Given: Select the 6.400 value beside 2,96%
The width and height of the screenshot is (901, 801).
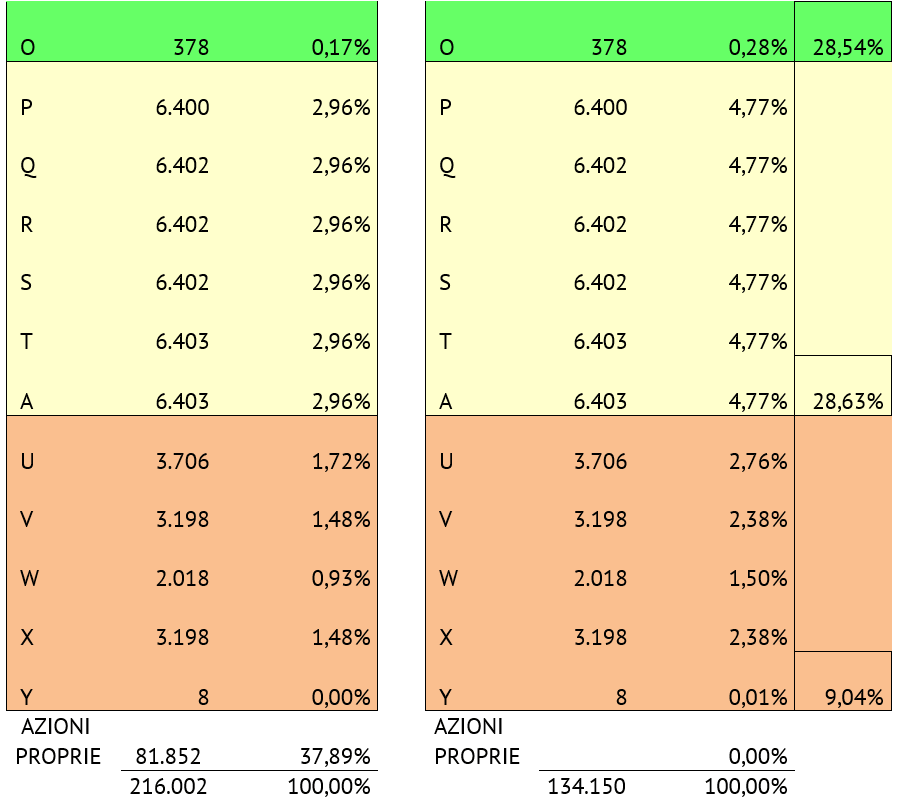Looking at the screenshot, I should click(x=183, y=107).
